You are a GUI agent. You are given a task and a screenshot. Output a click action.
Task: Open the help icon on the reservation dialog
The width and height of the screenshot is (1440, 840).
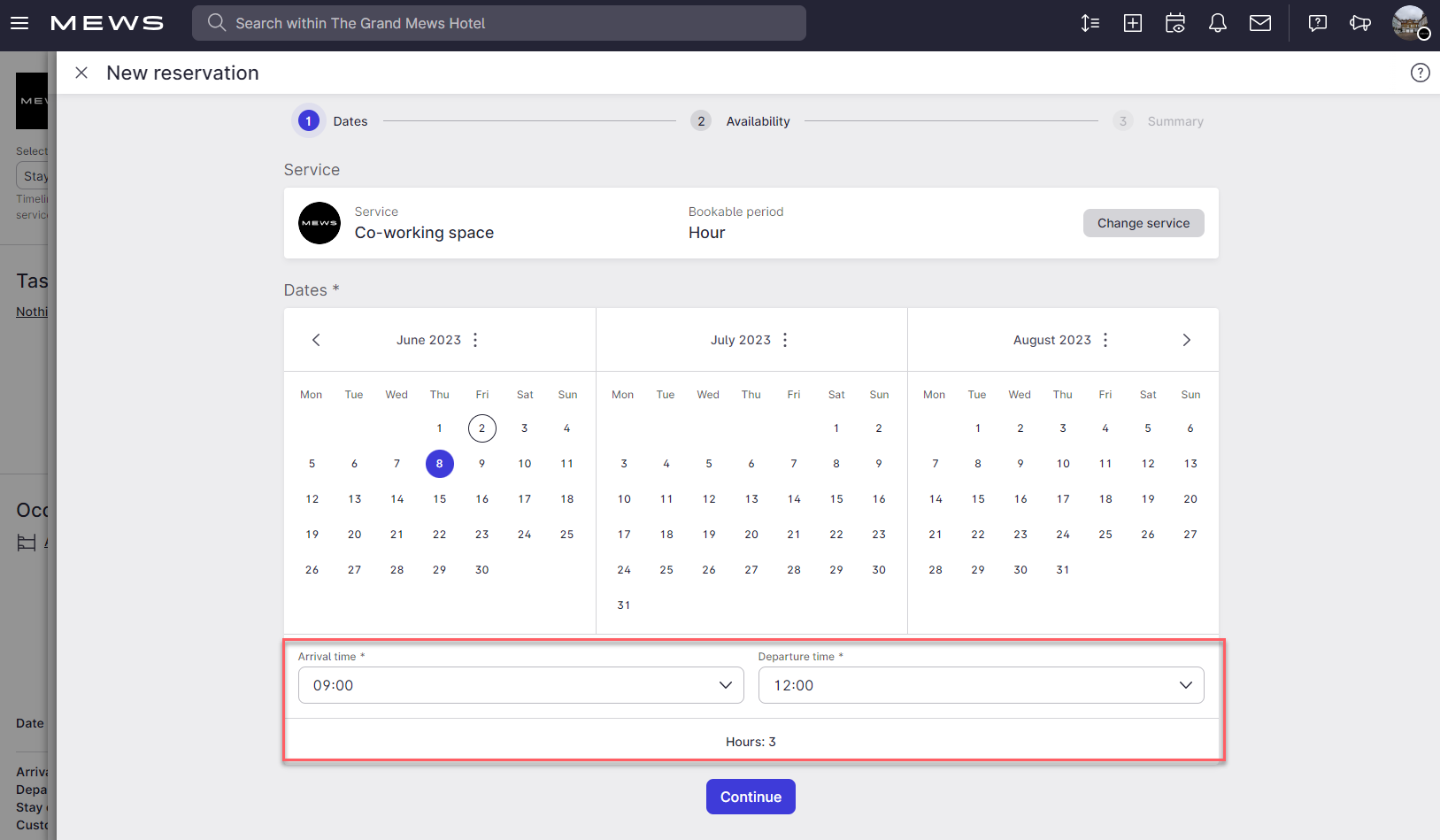1421,73
